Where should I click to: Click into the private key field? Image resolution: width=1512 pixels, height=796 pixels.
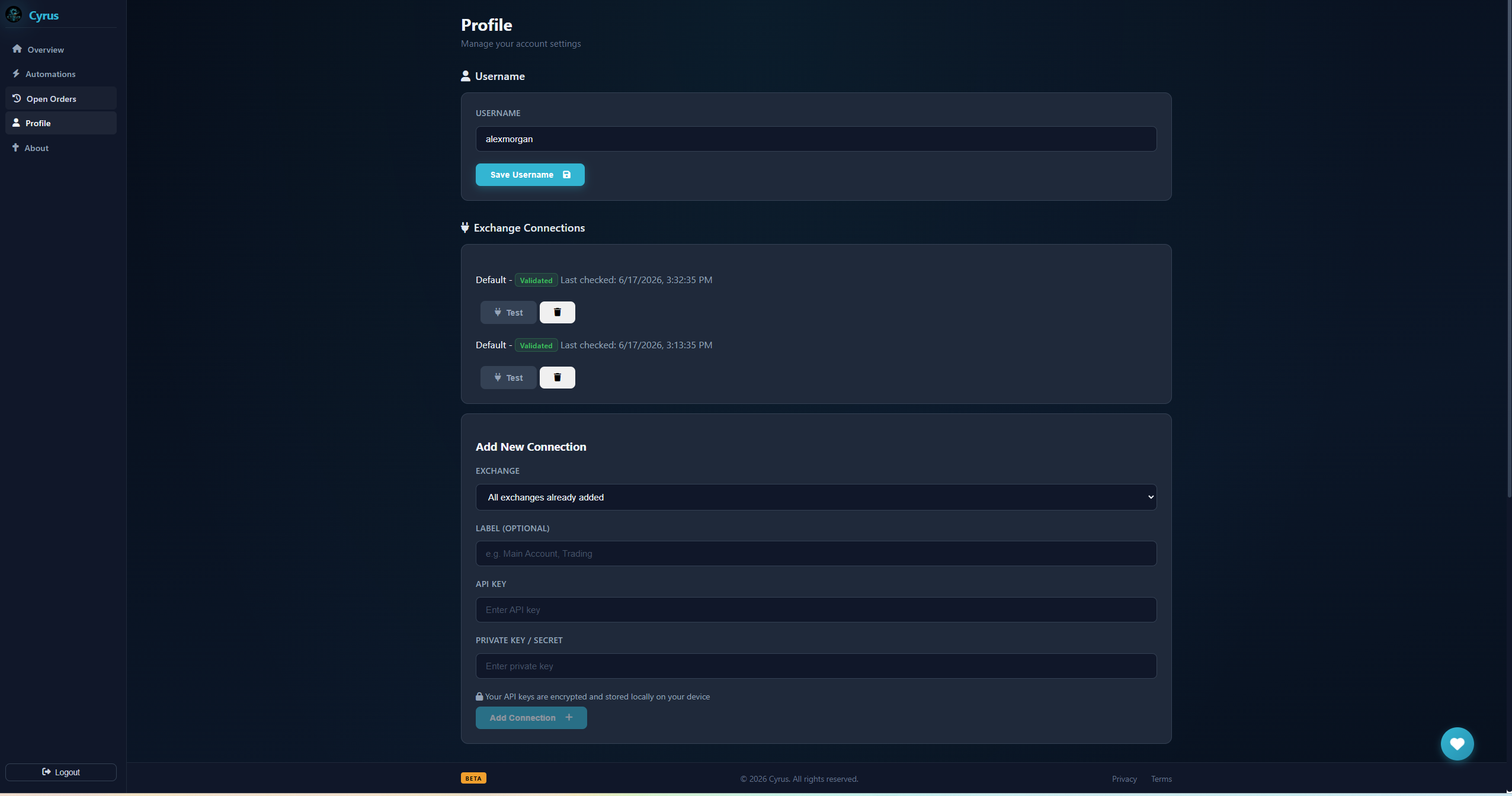click(x=816, y=666)
